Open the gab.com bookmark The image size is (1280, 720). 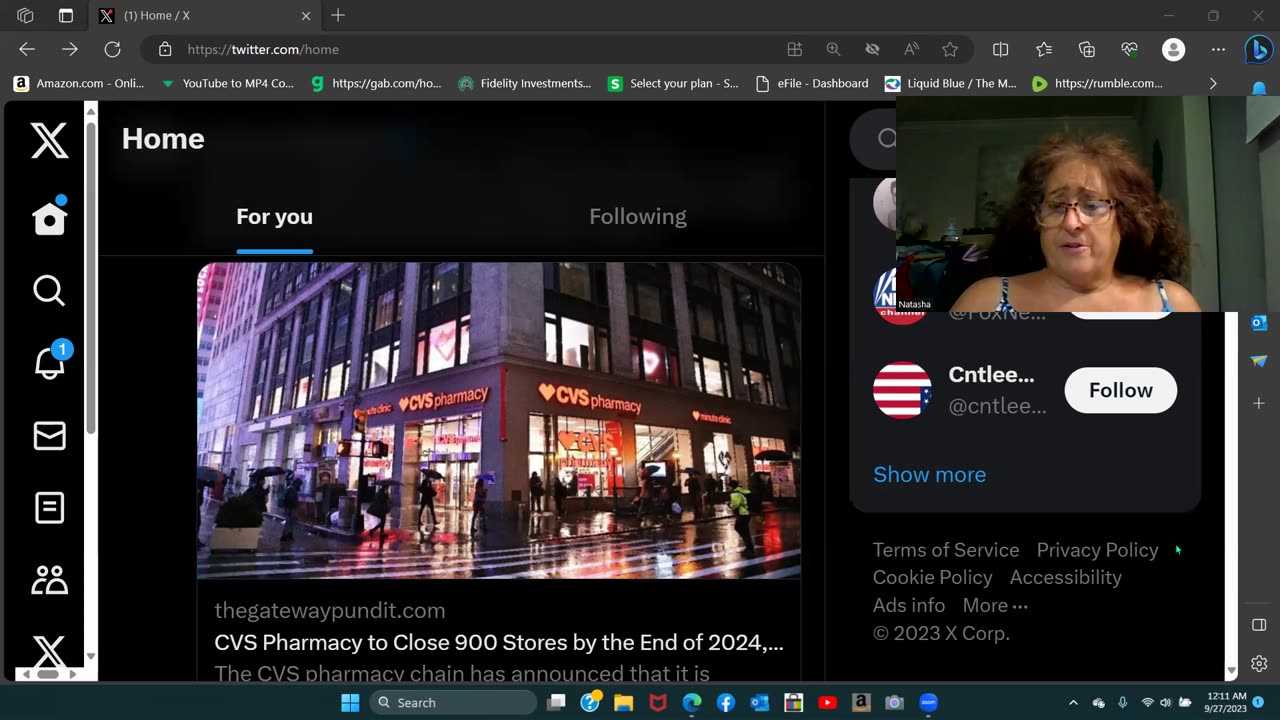pos(375,83)
